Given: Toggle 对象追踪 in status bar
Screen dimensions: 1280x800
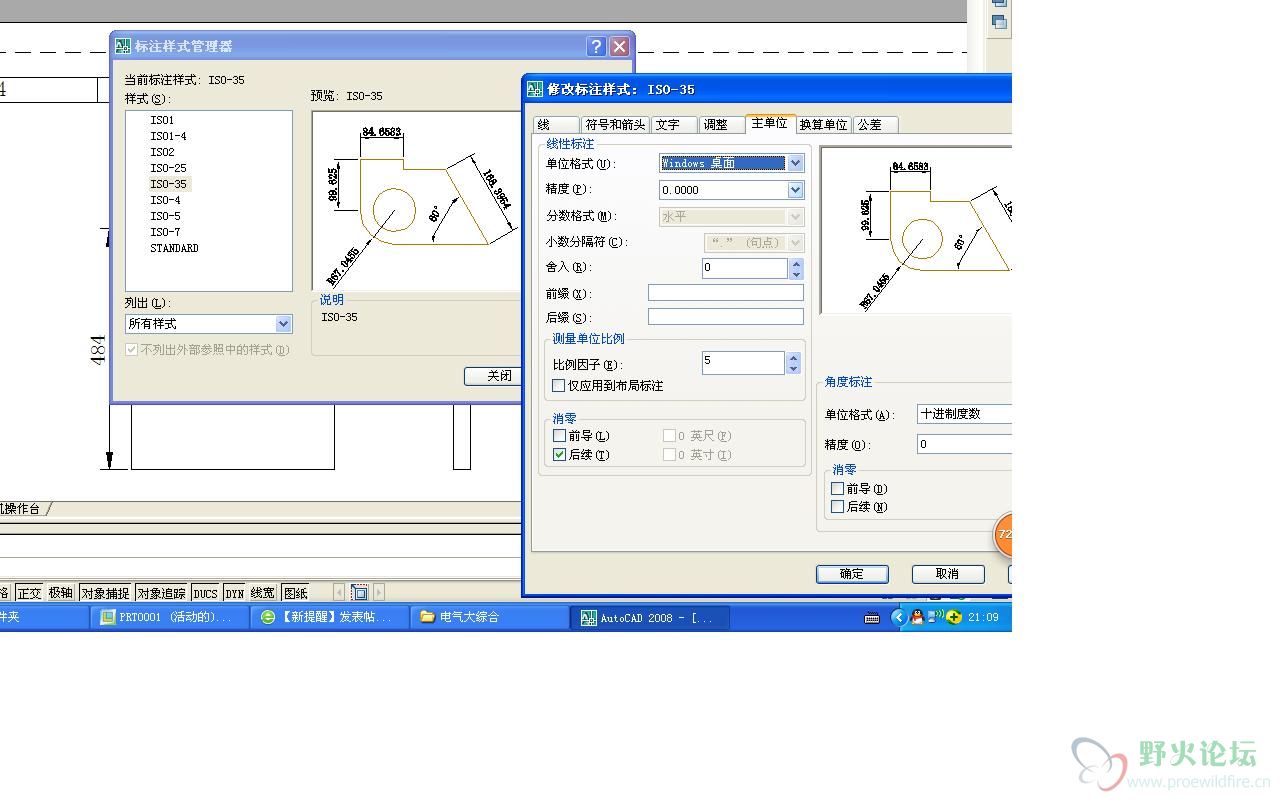Looking at the screenshot, I should 162,593.
